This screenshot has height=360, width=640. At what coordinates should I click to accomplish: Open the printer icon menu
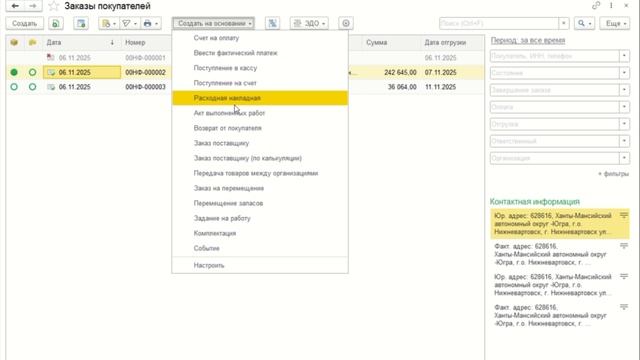[x=151, y=24]
